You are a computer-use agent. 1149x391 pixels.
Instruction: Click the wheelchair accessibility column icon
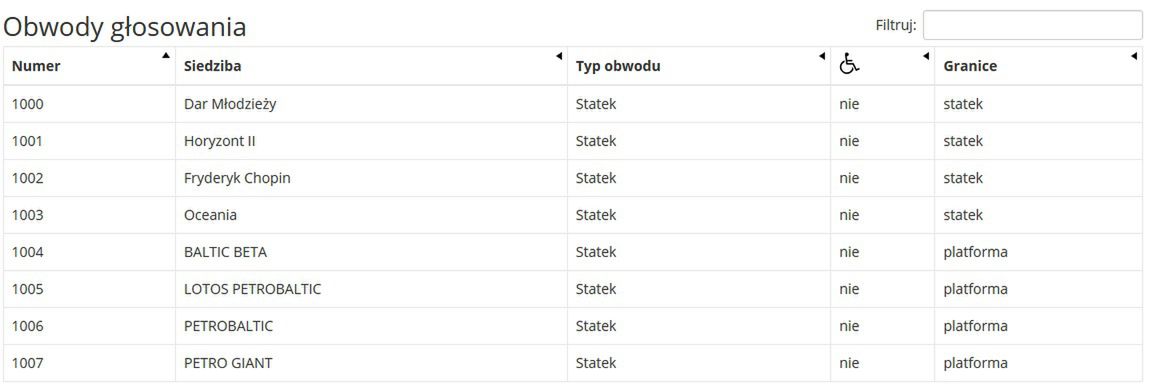849,64
